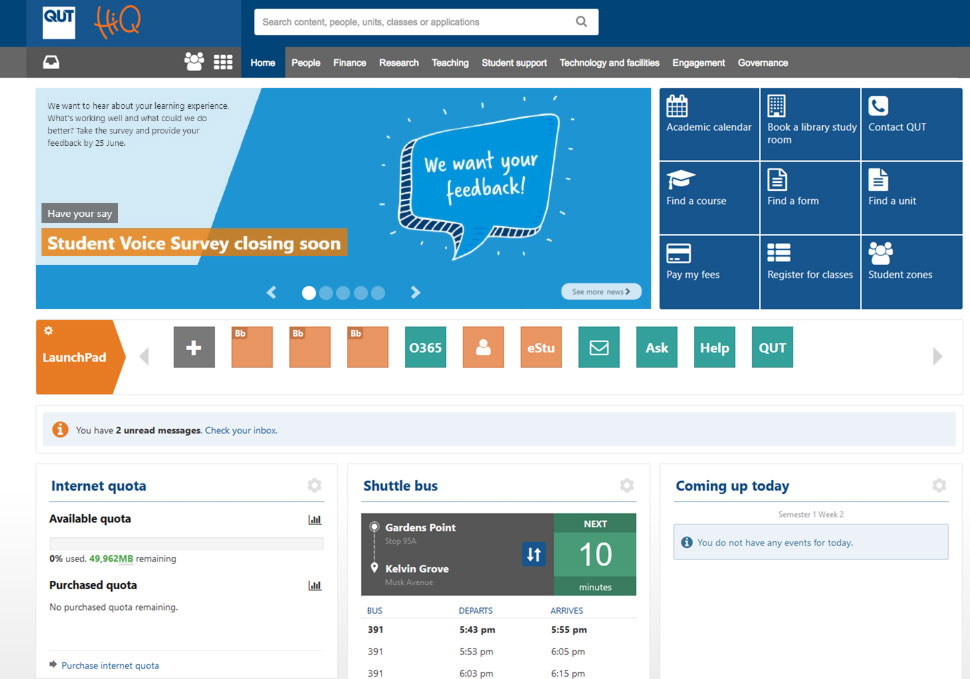970x679 pixels.
Task: Advance the news carousel with the right chevron
Action: click(x=415, y=293)
